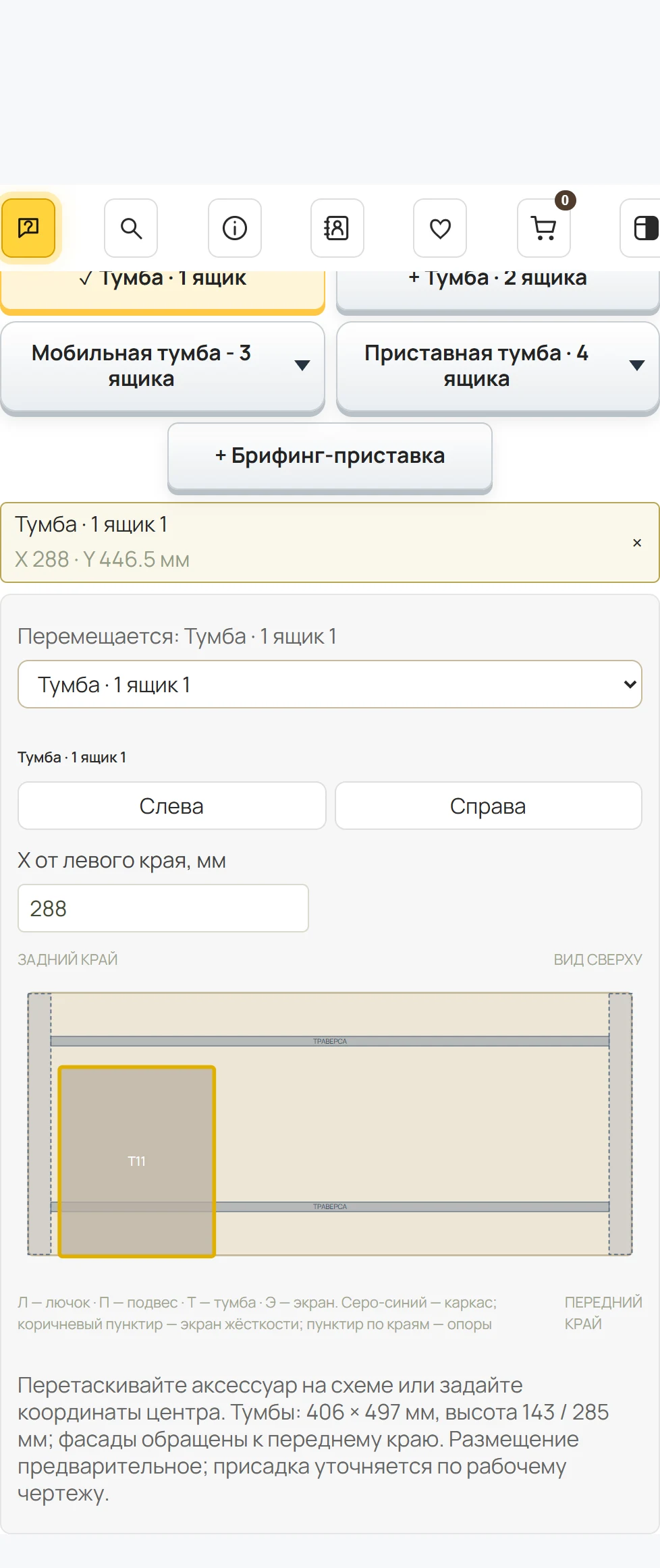660x1568 pixels.
Task: Select the Тумба · 1 ящик 1 chip
Action: 330,542
